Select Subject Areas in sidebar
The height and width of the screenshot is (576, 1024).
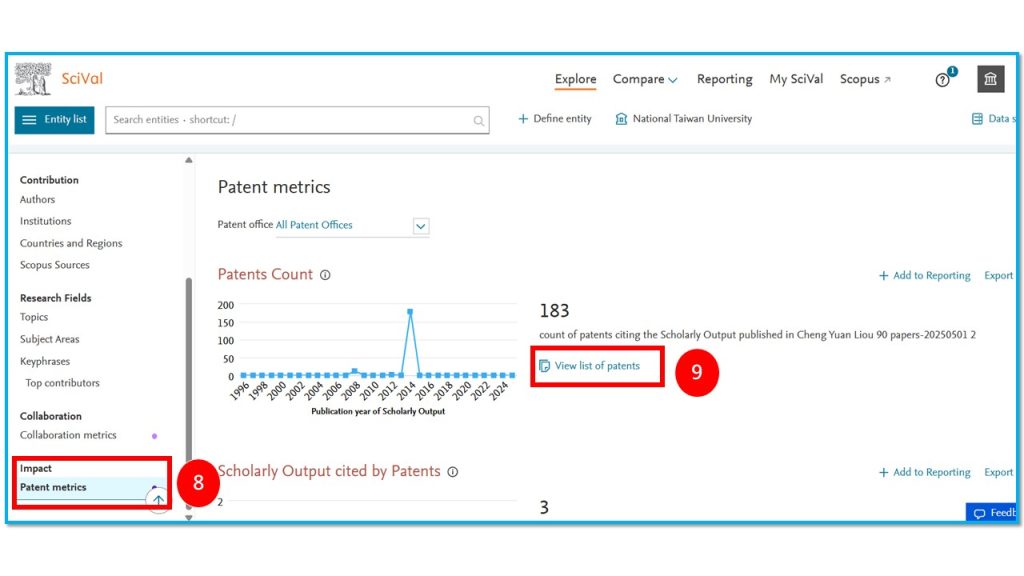tap(49, 340)
